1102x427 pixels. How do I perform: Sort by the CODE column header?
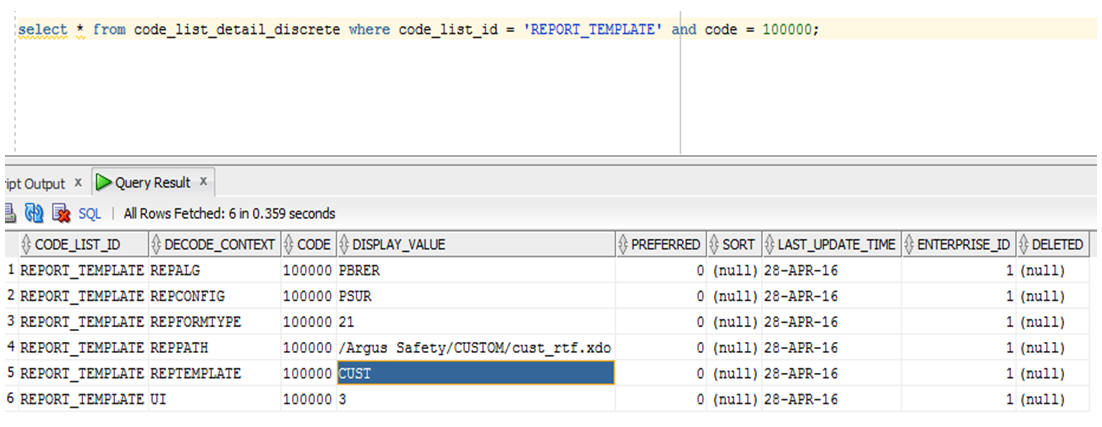click(x=309, y=244)
